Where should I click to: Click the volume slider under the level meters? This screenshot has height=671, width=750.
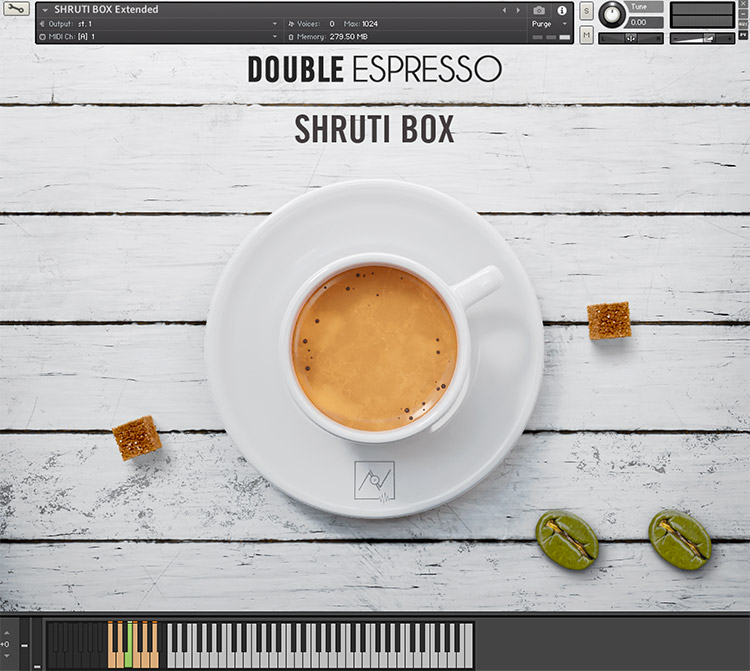702,38
